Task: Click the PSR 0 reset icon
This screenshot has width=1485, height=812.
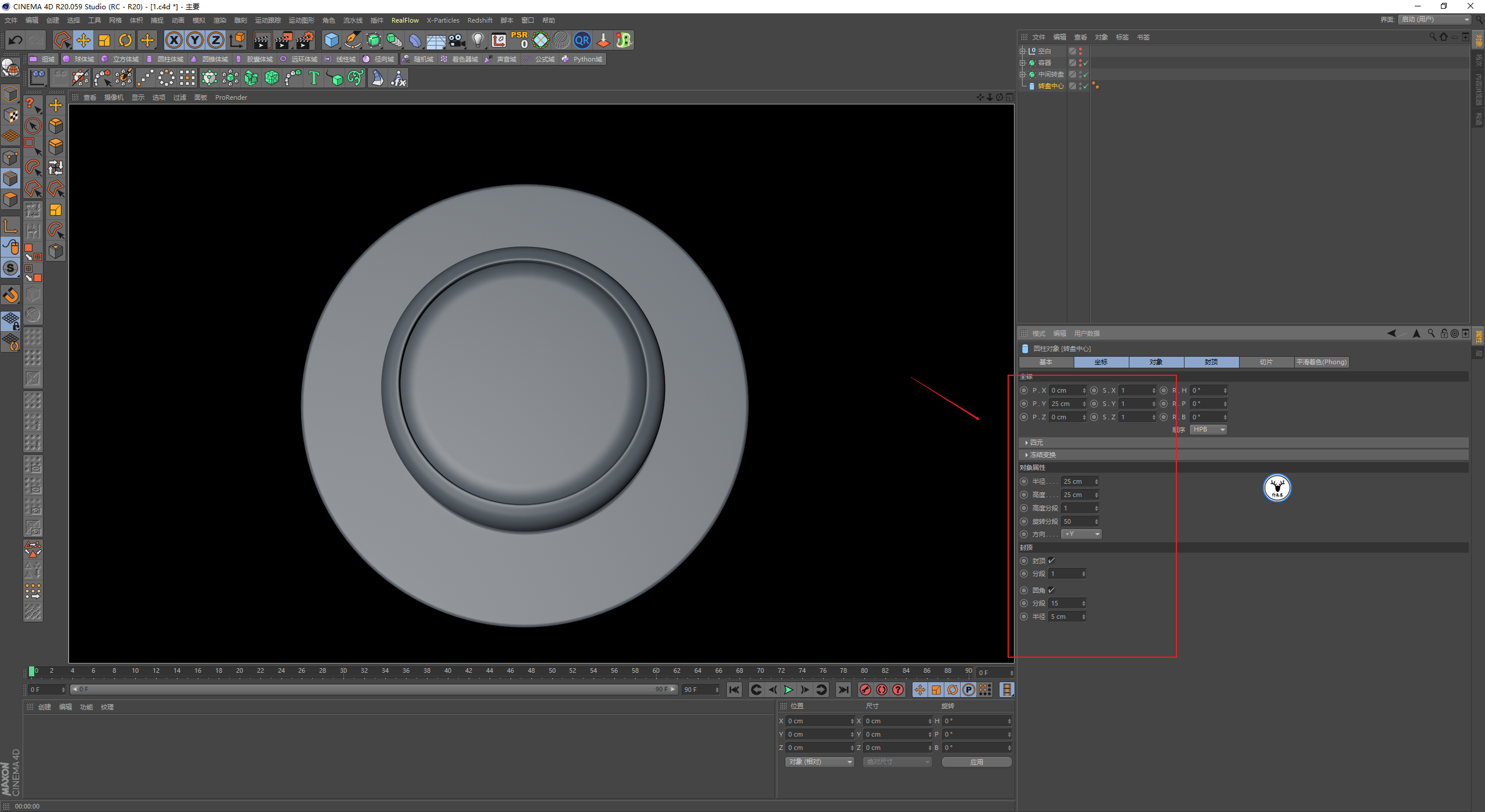Action: (x=520, y=40)
